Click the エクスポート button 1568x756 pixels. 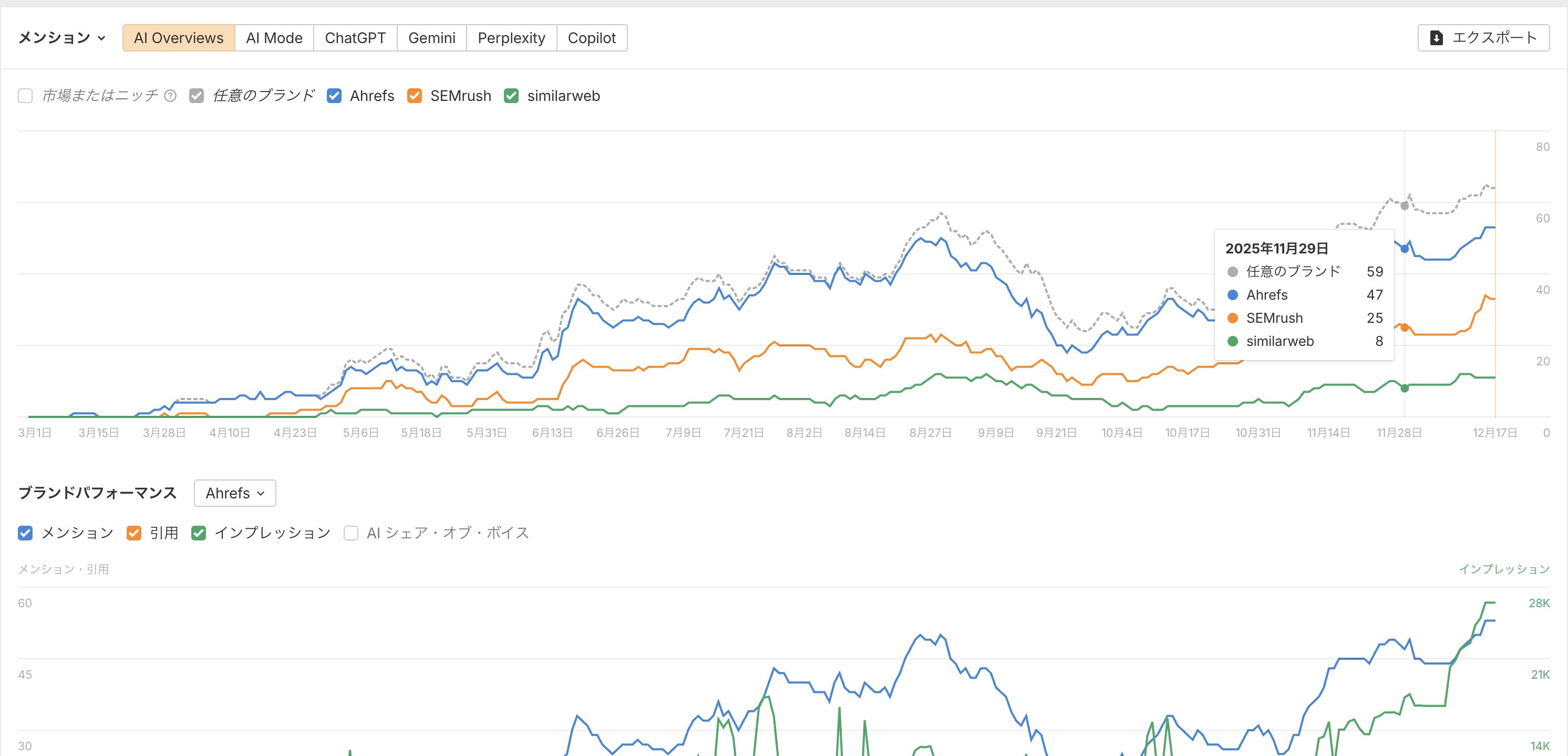[1483, 38]
